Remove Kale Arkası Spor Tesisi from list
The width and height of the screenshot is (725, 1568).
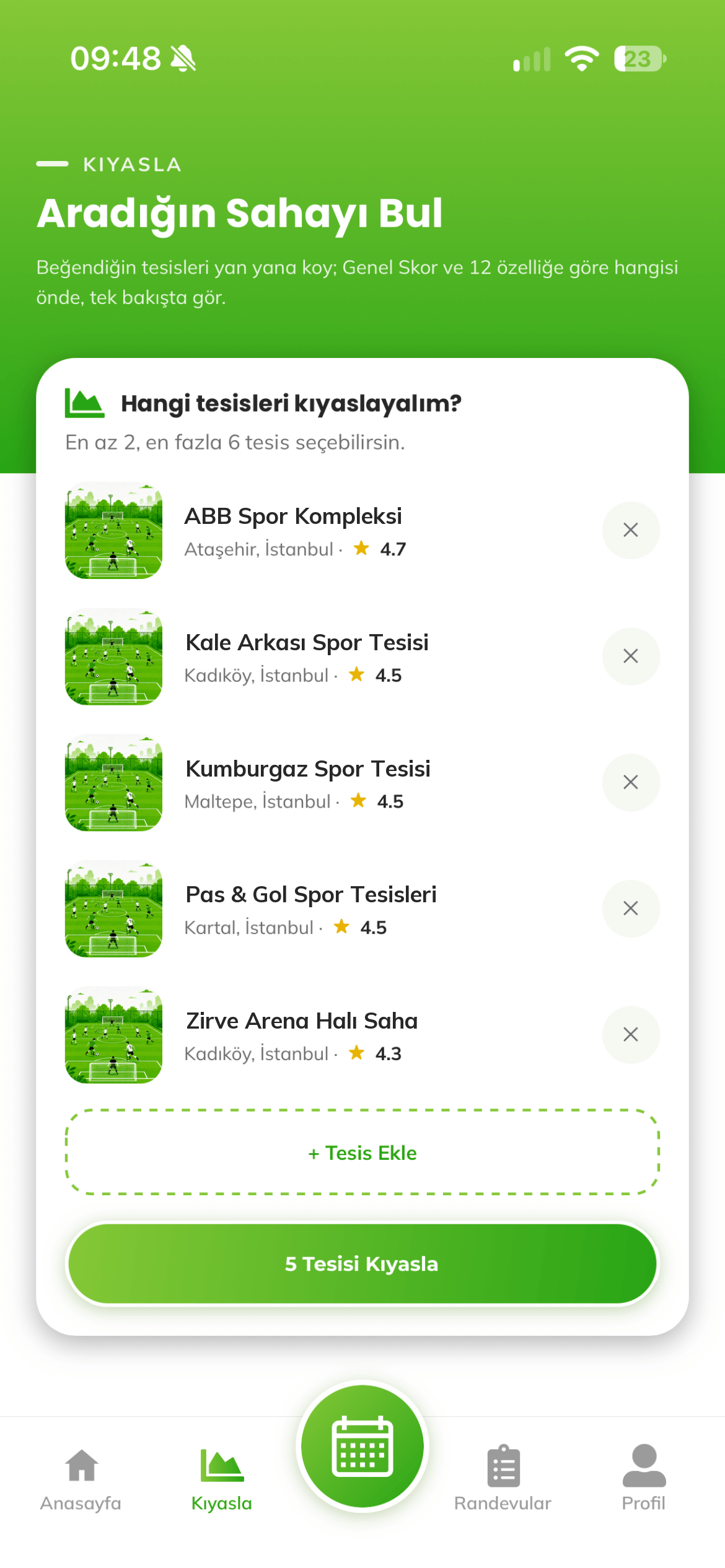[631, 656]
